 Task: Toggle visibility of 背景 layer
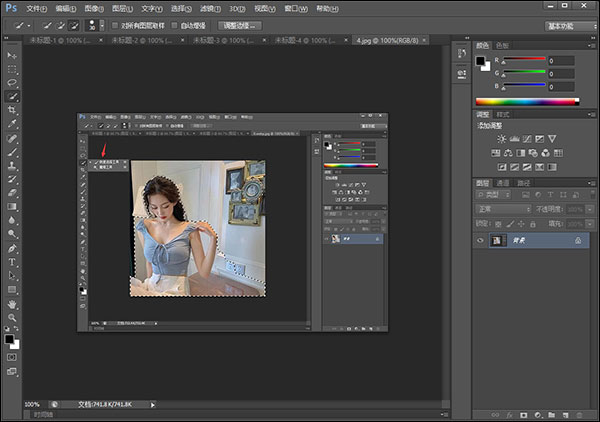coord(481,241)
